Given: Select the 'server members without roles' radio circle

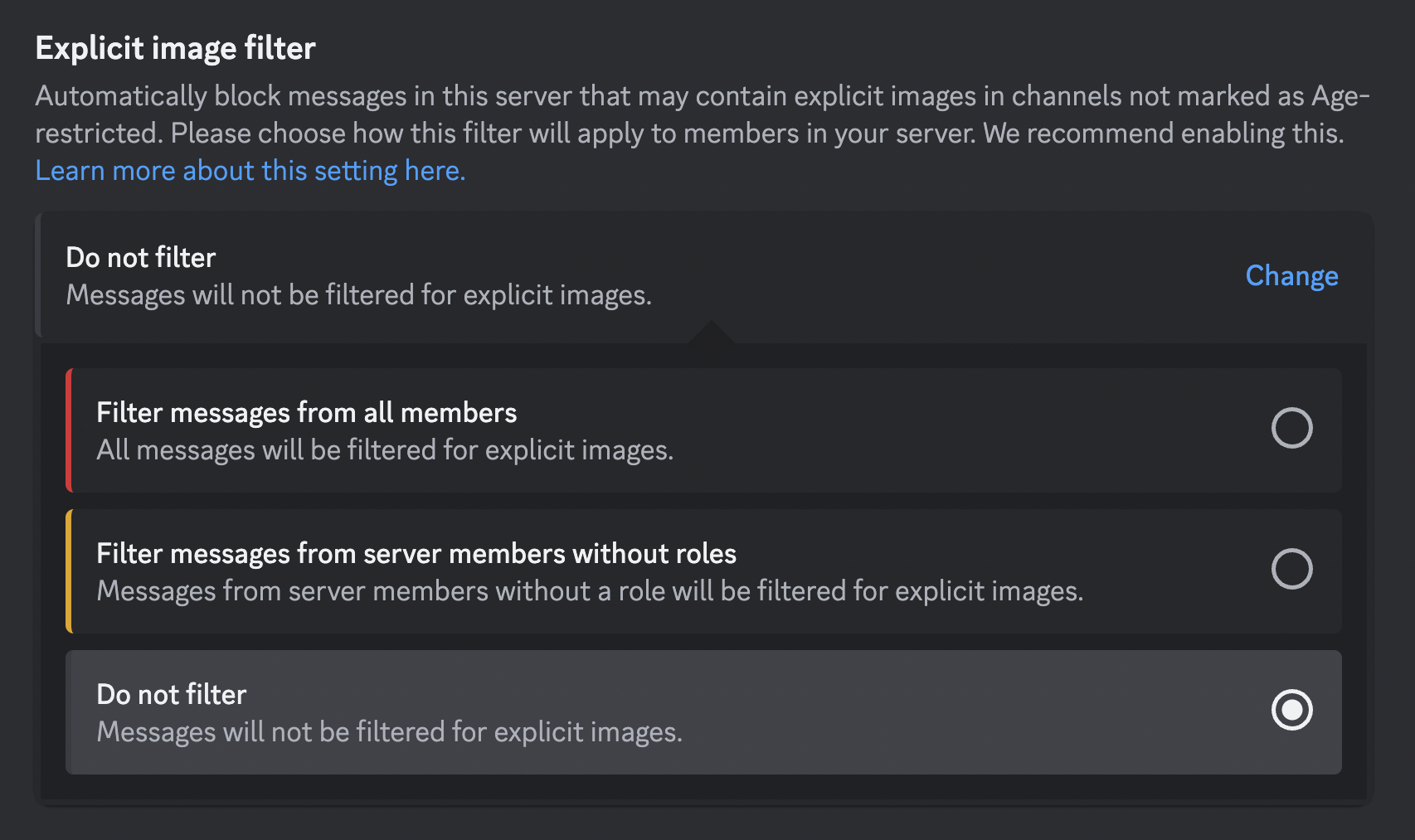Looking at the screenshot, I should [1291, 569].
